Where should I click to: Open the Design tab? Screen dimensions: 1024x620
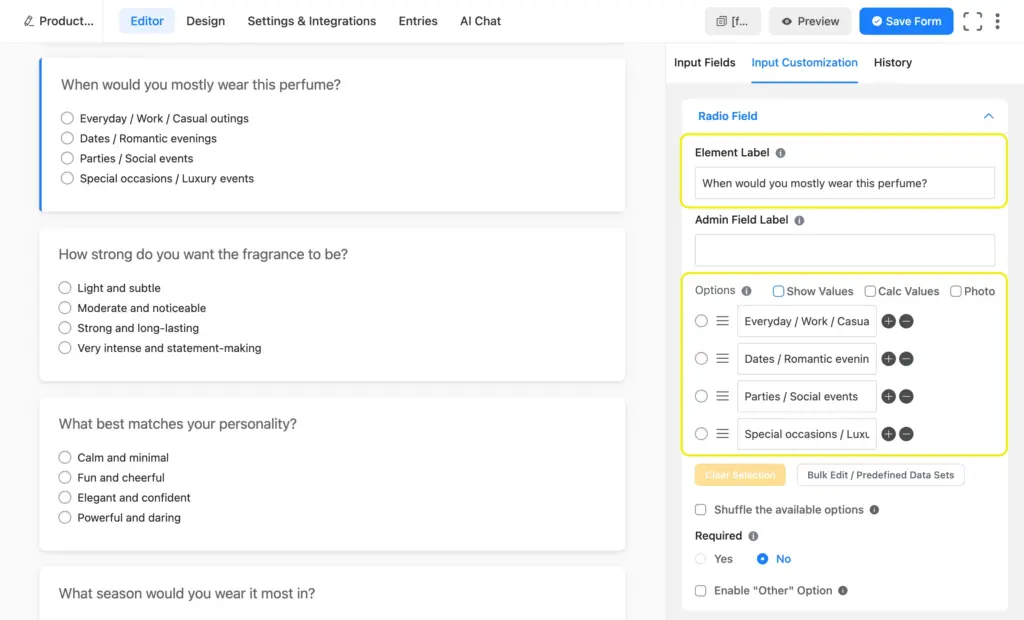206,21
